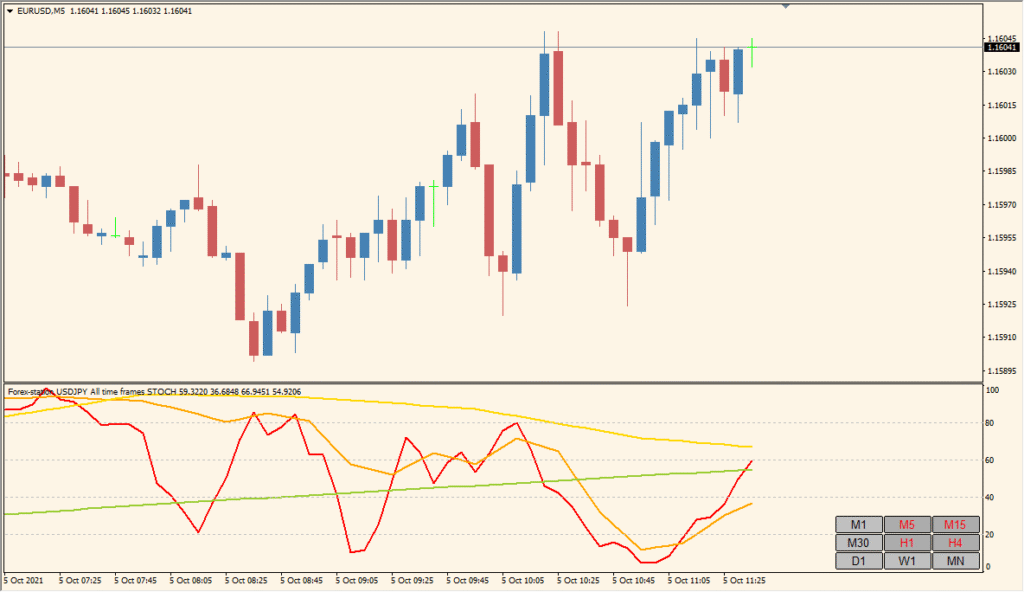Click the EURUSD,M5 chart title text
Viewport: 1024px width, 592px height.
click(x=41, y=11)
